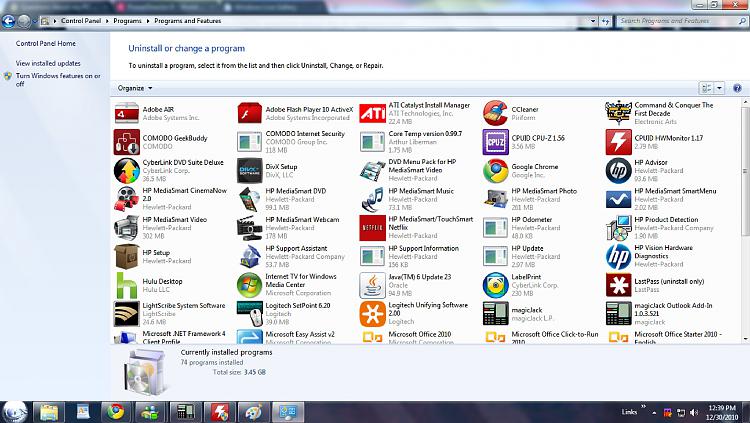Click the LightScribe System Software icon
Image resolution: width=750 pixels, height=423 pixels.
(127, 314)
